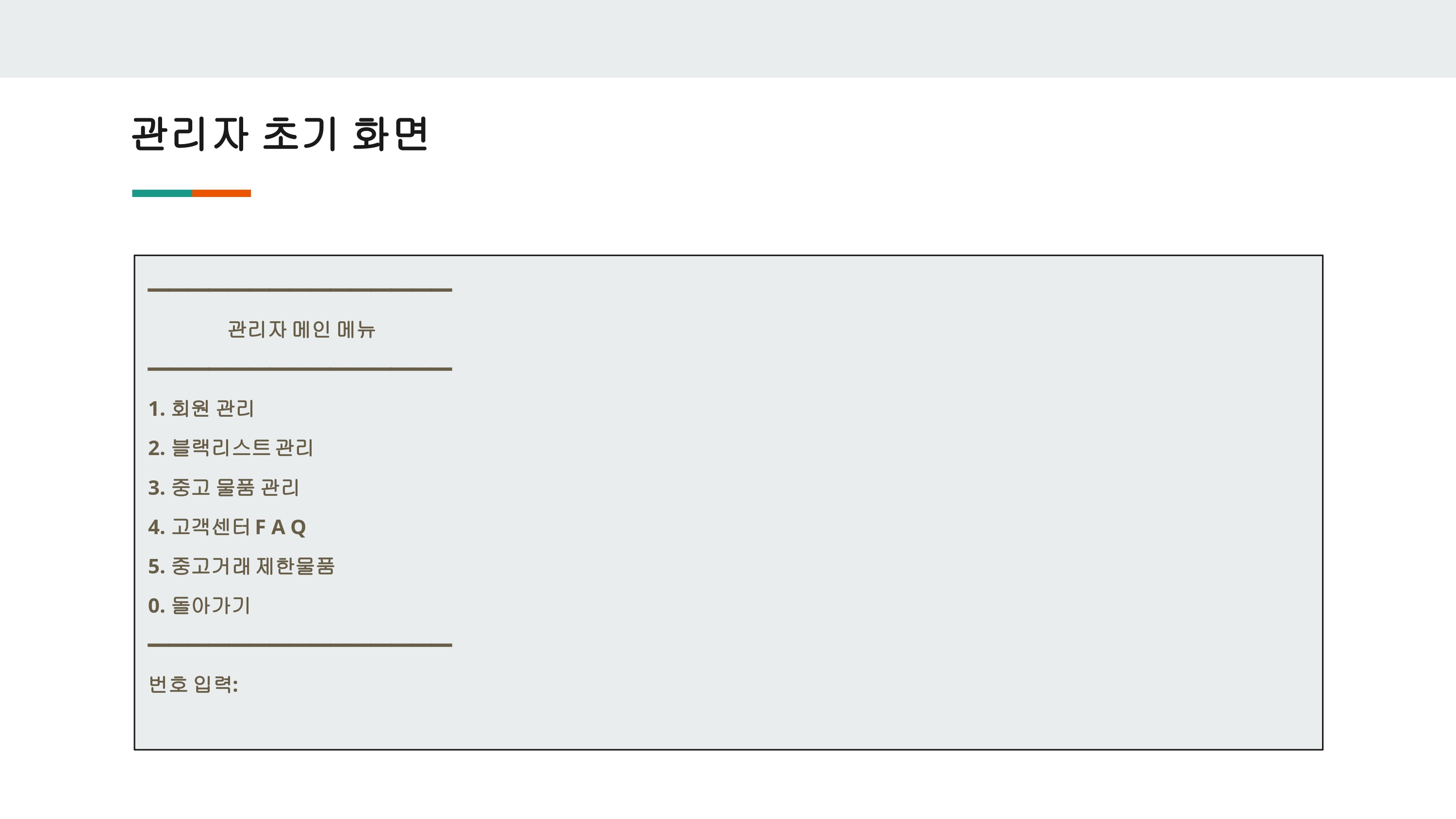The width and height of the screenshot is (1456, 819).
Task: Click the divider line above menu heading
Action: (x=299, y=290)
